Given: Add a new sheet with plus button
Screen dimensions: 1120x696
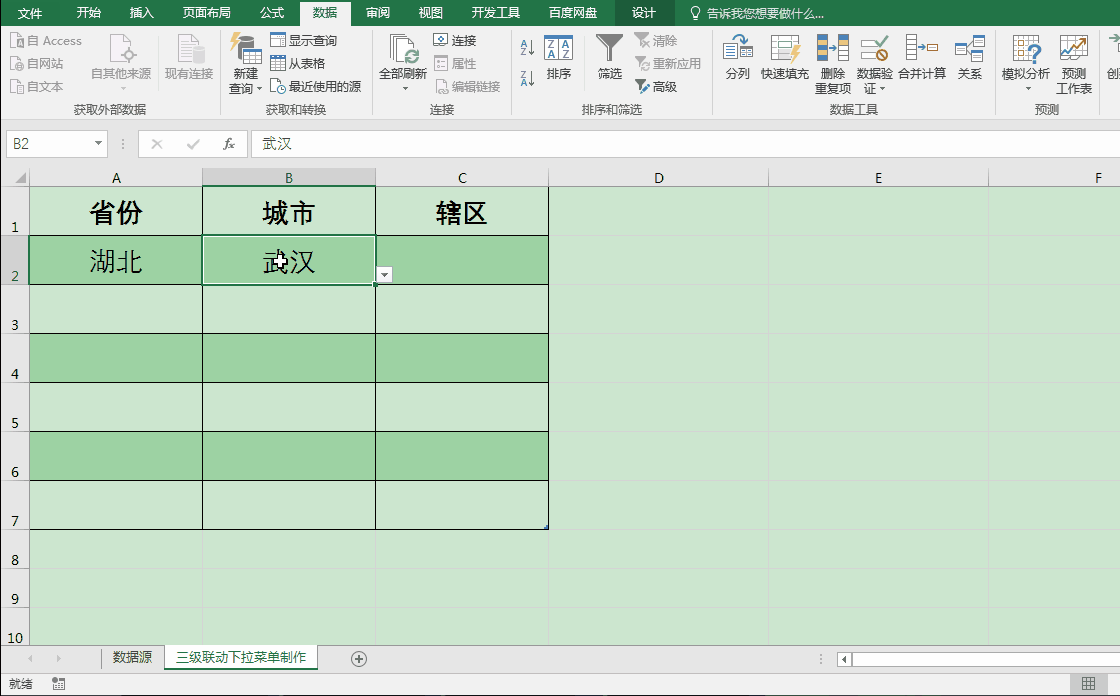Looking at the screenshot, I should pos(359,659).
